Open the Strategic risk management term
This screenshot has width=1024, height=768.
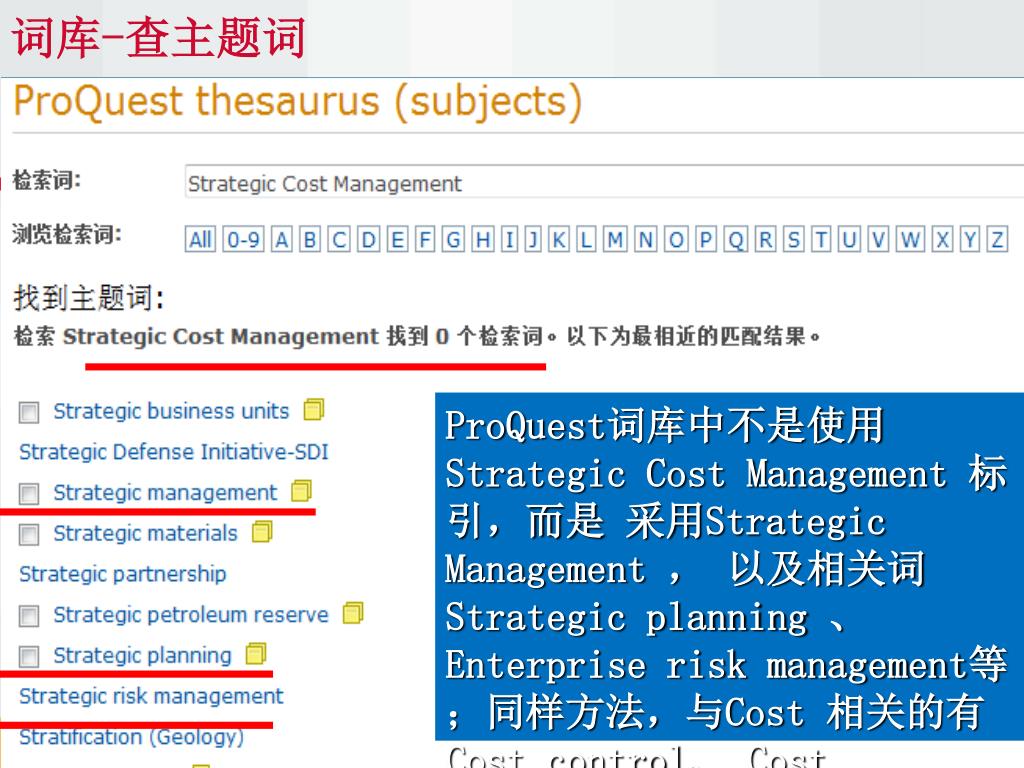coord(151,696)
